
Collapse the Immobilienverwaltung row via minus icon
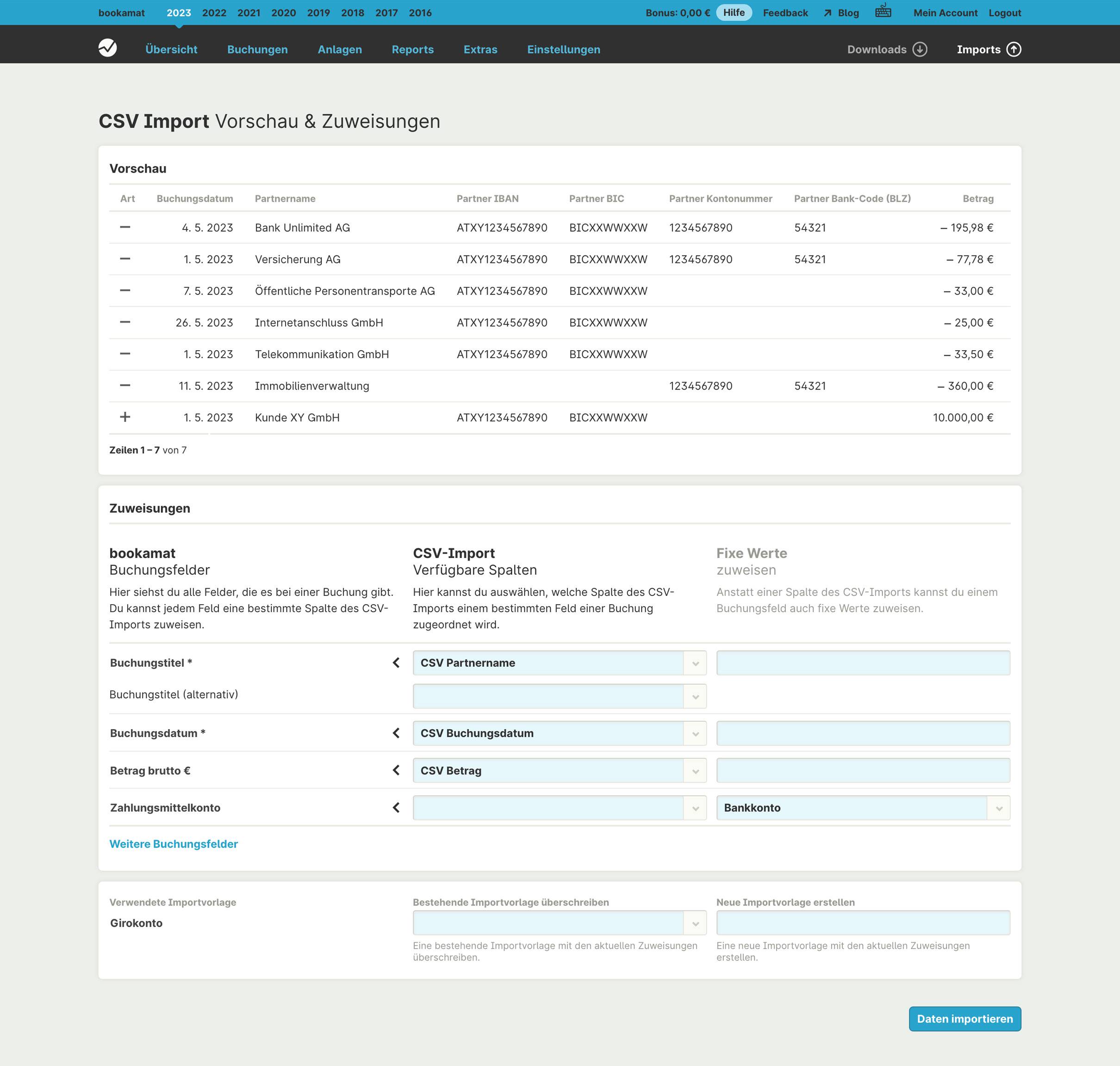[x=125, y=386]
